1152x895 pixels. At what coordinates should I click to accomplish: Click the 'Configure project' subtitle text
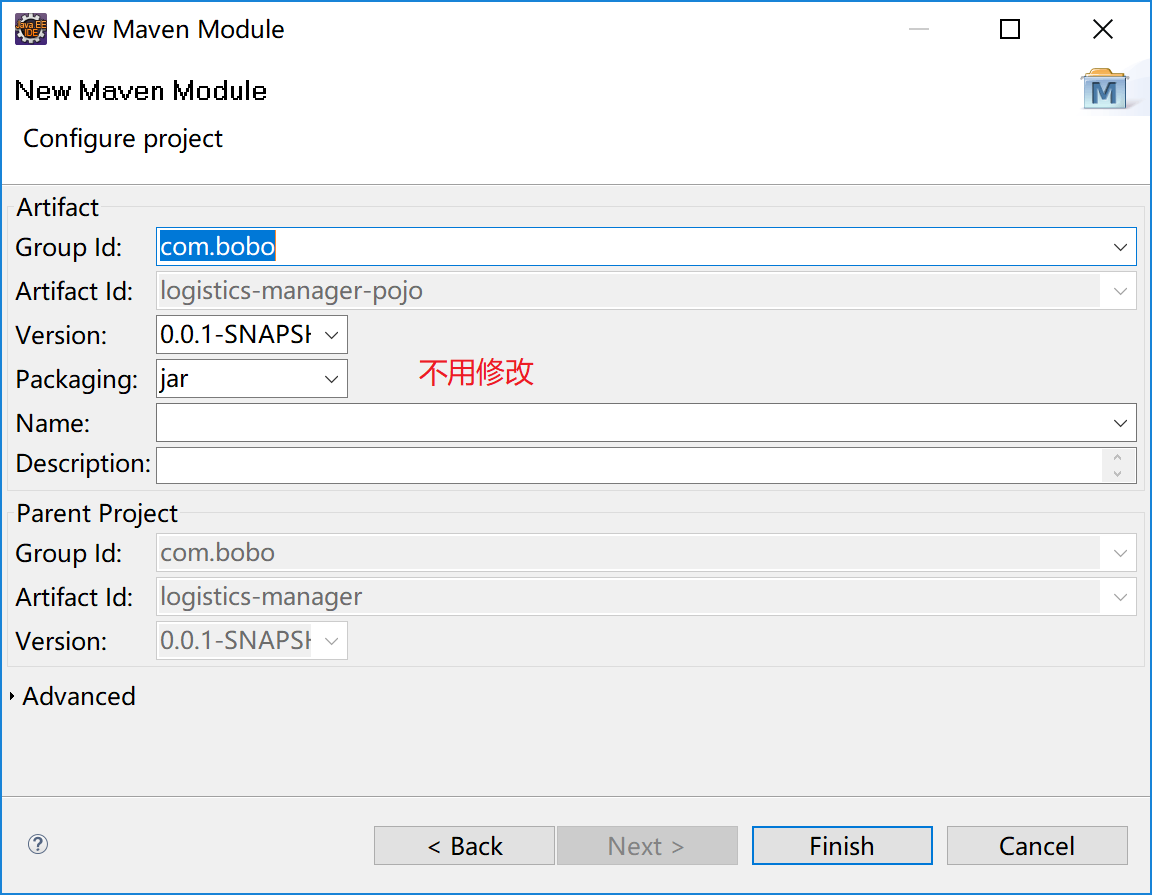pyautogui.click(x=123, y=139)
